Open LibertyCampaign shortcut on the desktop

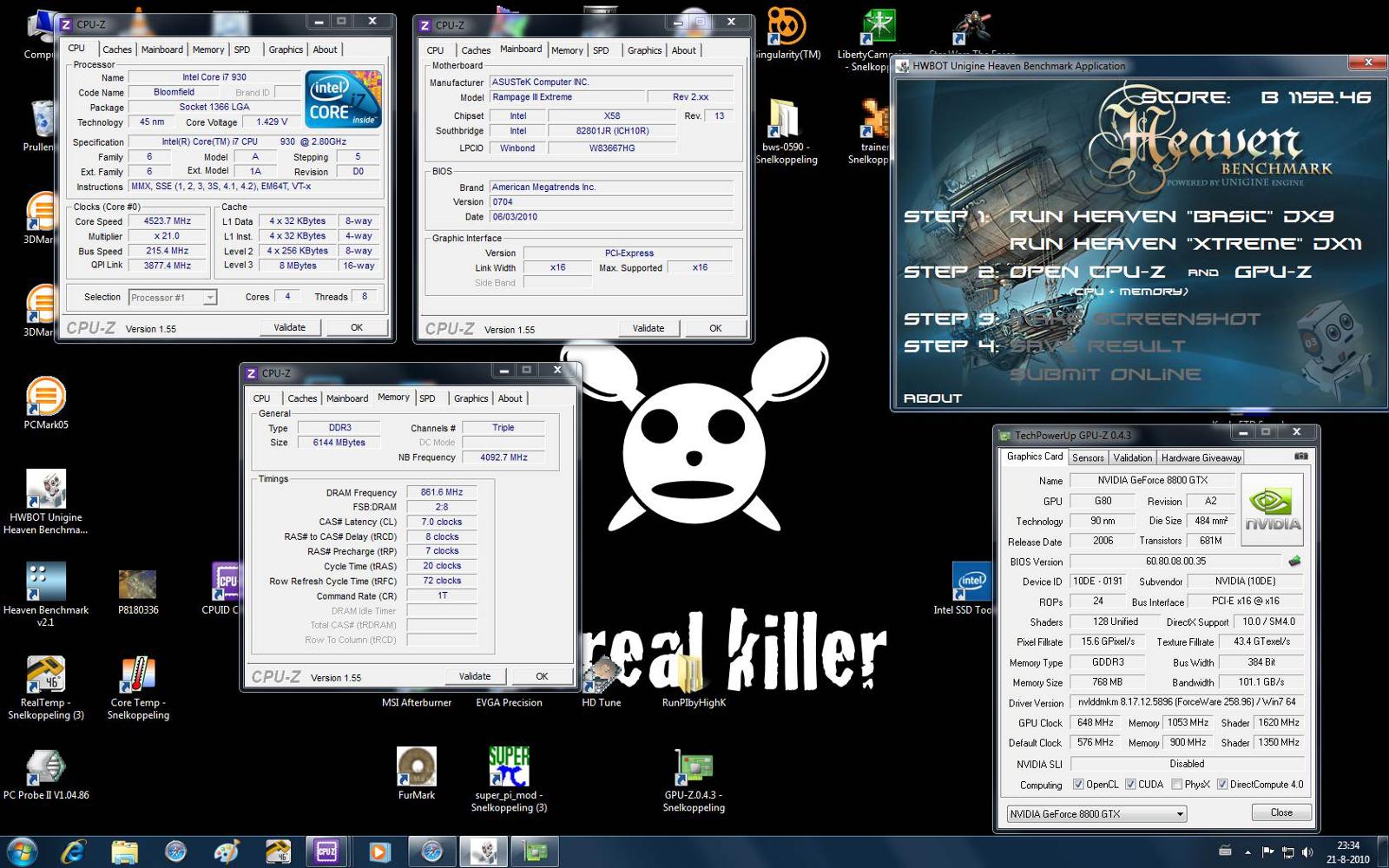click(877, 39)
